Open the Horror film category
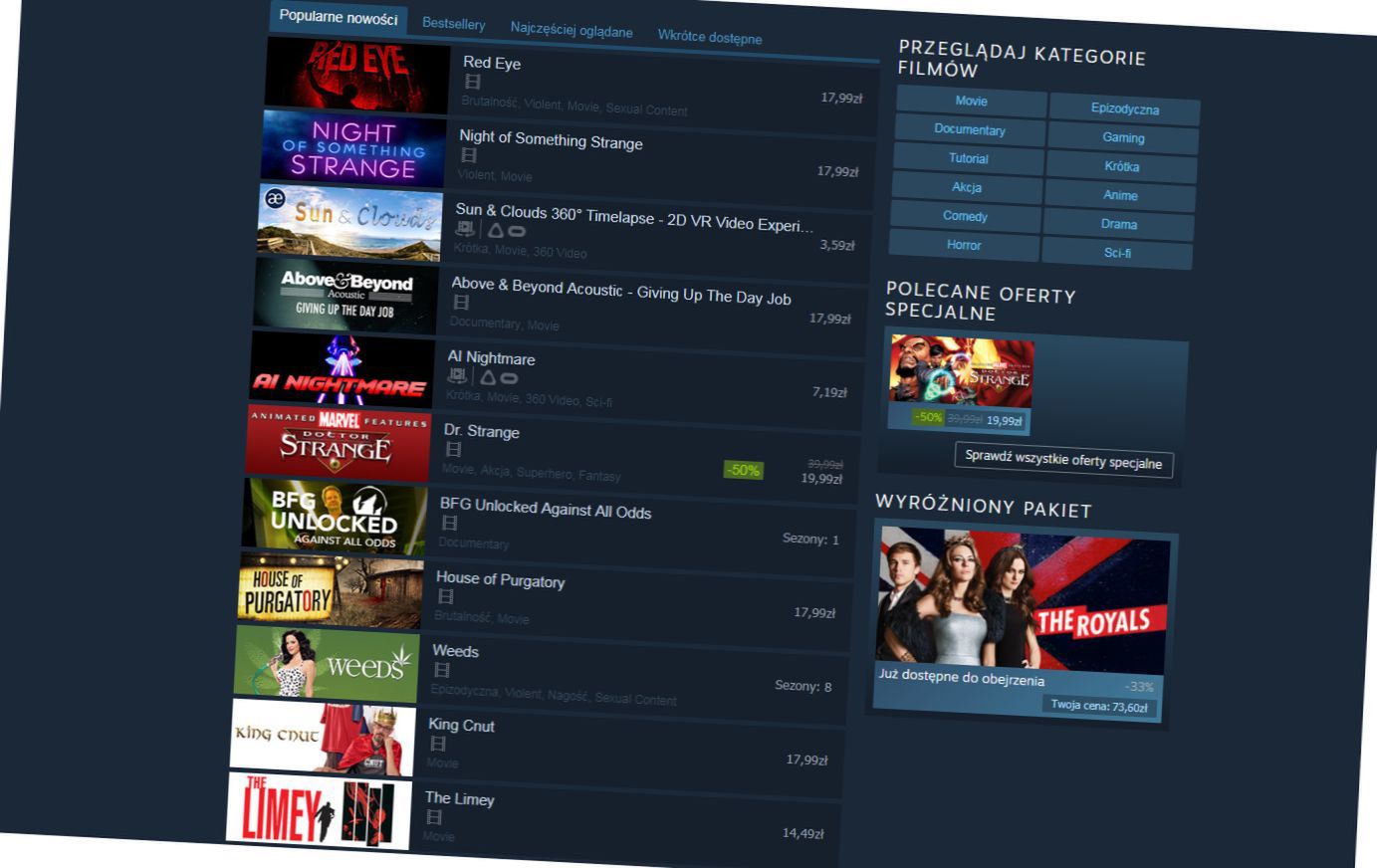 point(964,245)
